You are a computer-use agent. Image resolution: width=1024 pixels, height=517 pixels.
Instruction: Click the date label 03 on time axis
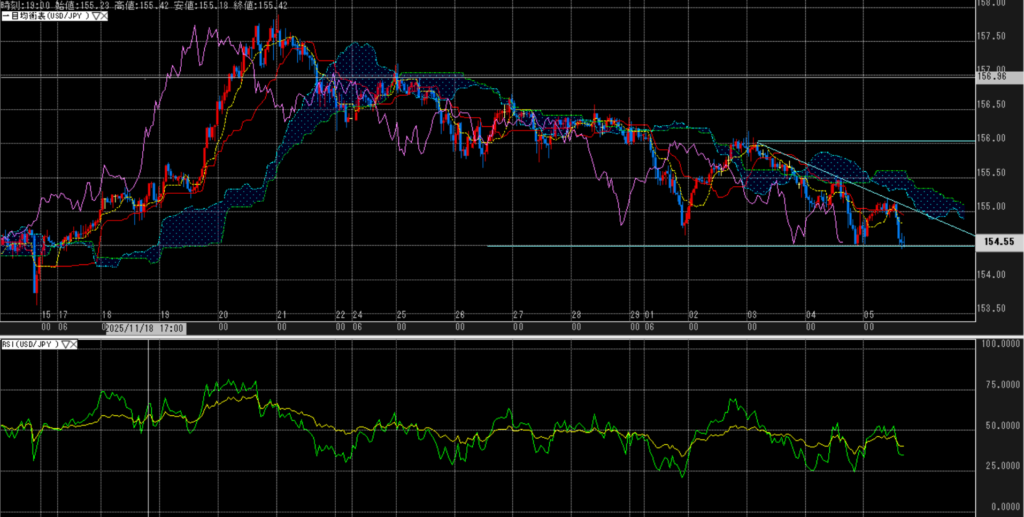751,313
